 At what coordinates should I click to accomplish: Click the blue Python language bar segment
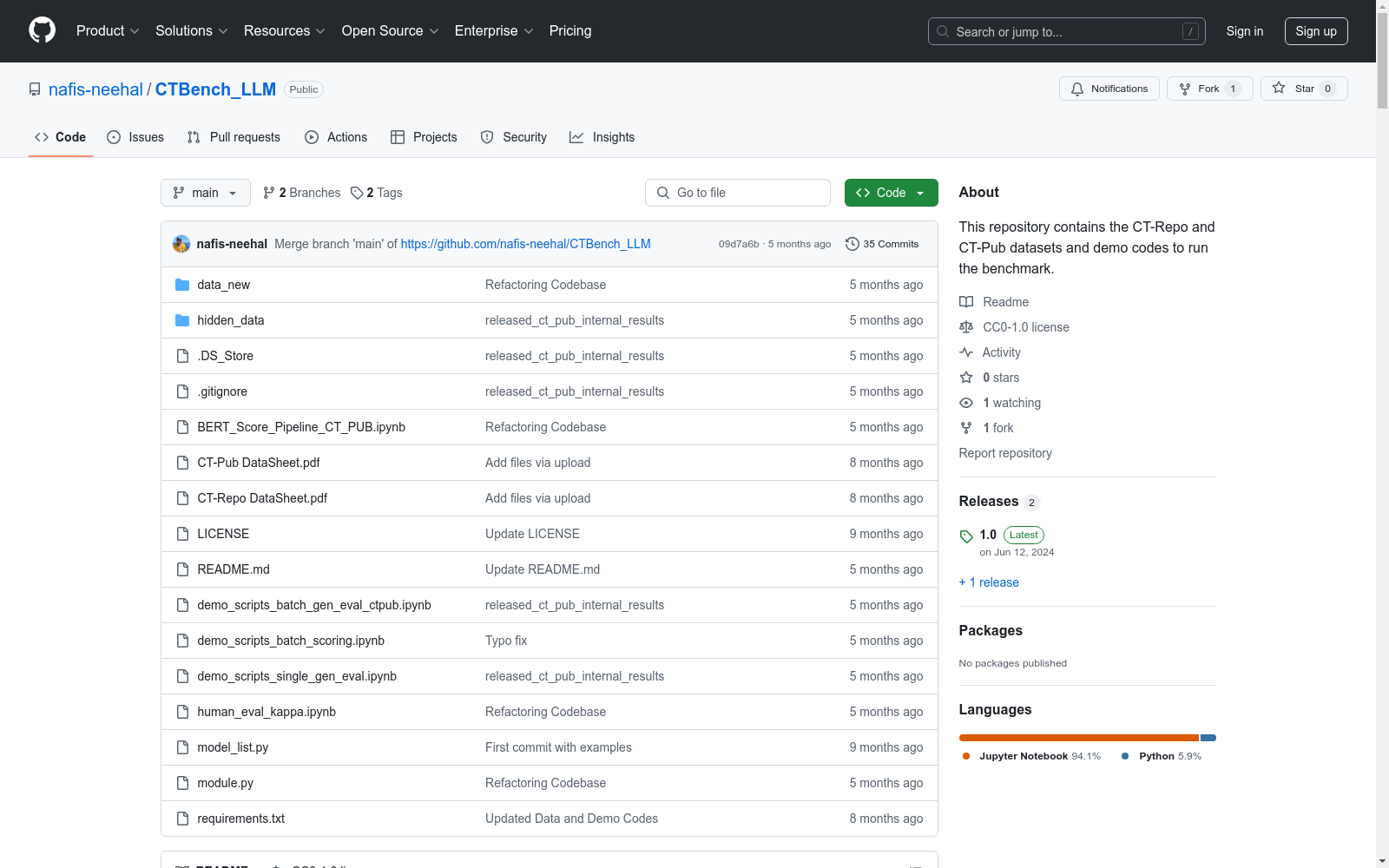[1208, 738]
